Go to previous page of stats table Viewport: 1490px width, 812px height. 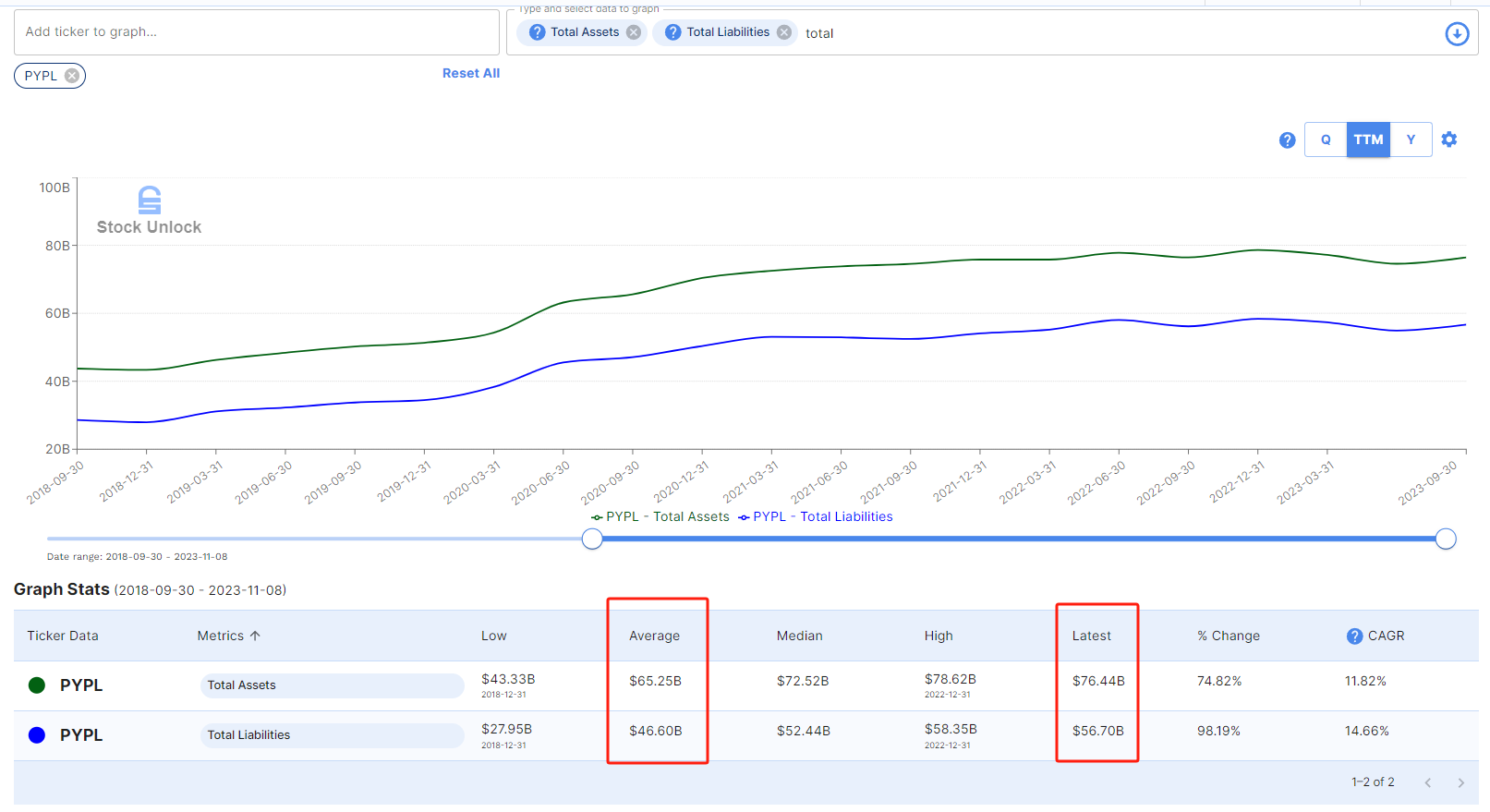(1427, 782)
